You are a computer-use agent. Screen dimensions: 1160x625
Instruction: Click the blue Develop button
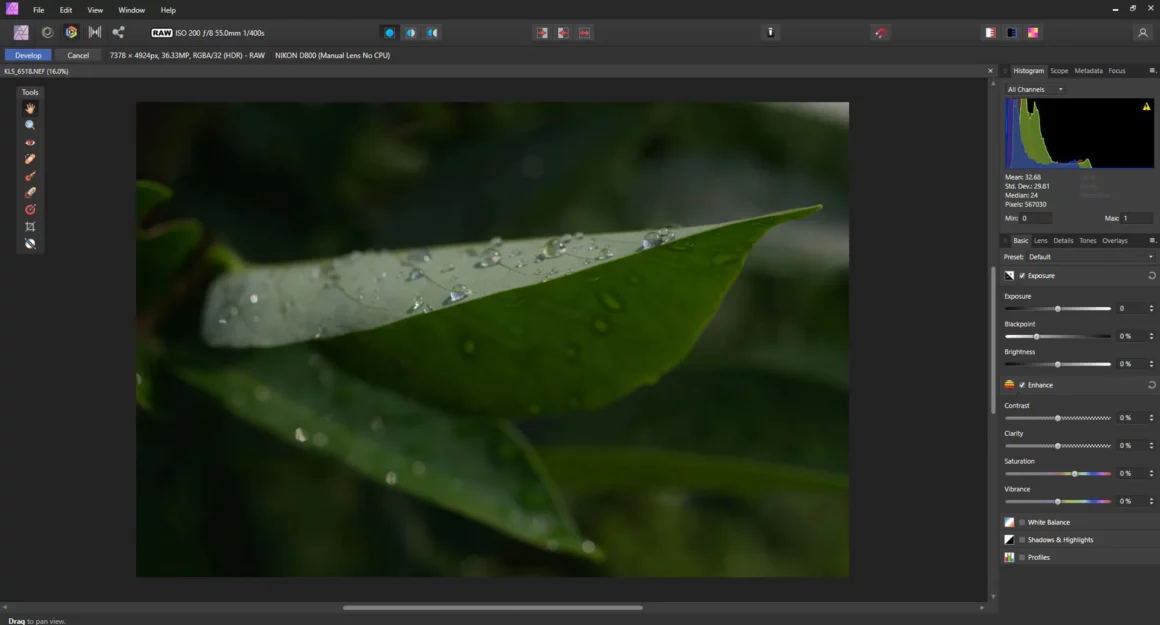coord(28,55)
